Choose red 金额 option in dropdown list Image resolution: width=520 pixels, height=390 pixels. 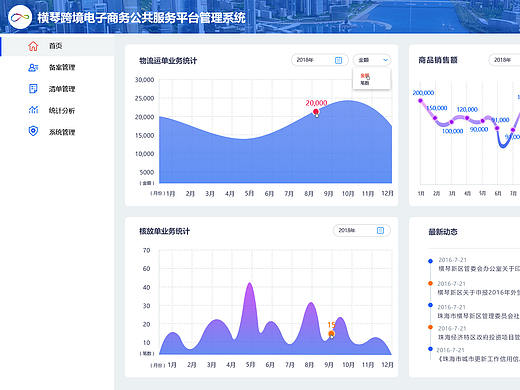[x=364, y=76]
